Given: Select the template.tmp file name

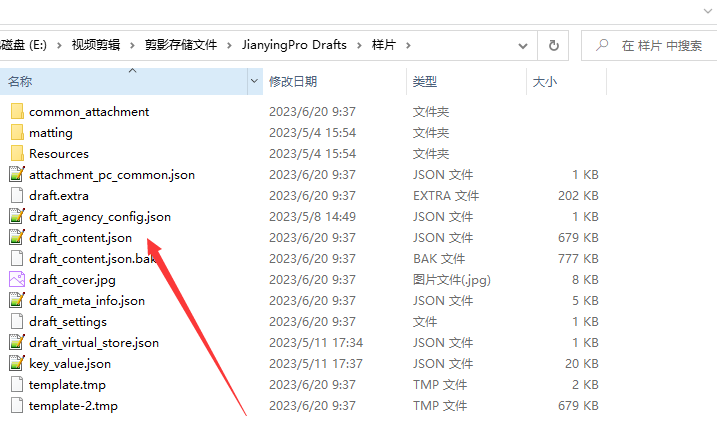Looking at the screenshot, I should pos(67,385).
